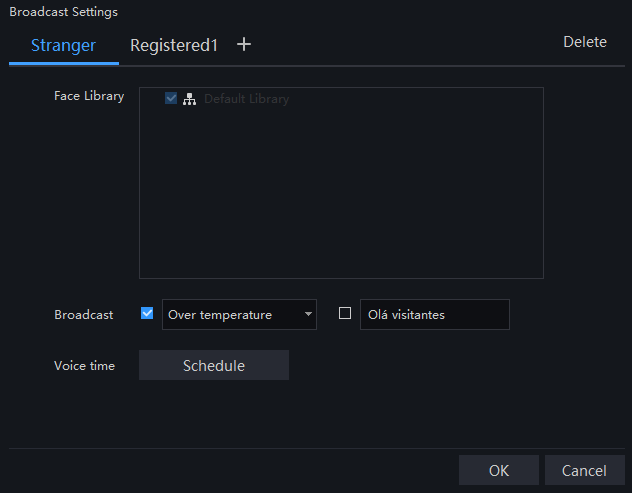Open the Over temperature dropdown
The height and width of the screenshot is (493, 632).
click(239, 314)
